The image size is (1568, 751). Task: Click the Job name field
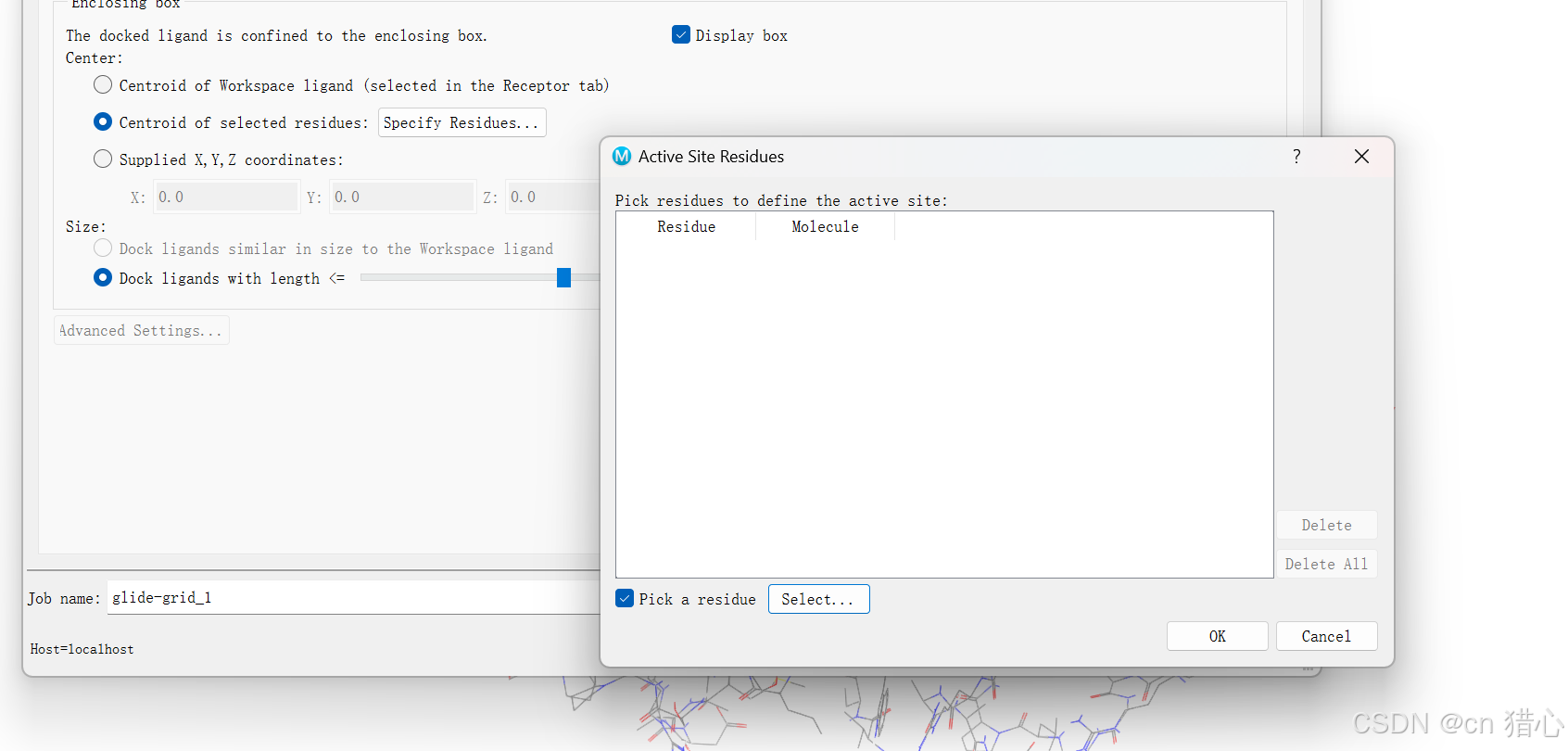pos(354,598)
